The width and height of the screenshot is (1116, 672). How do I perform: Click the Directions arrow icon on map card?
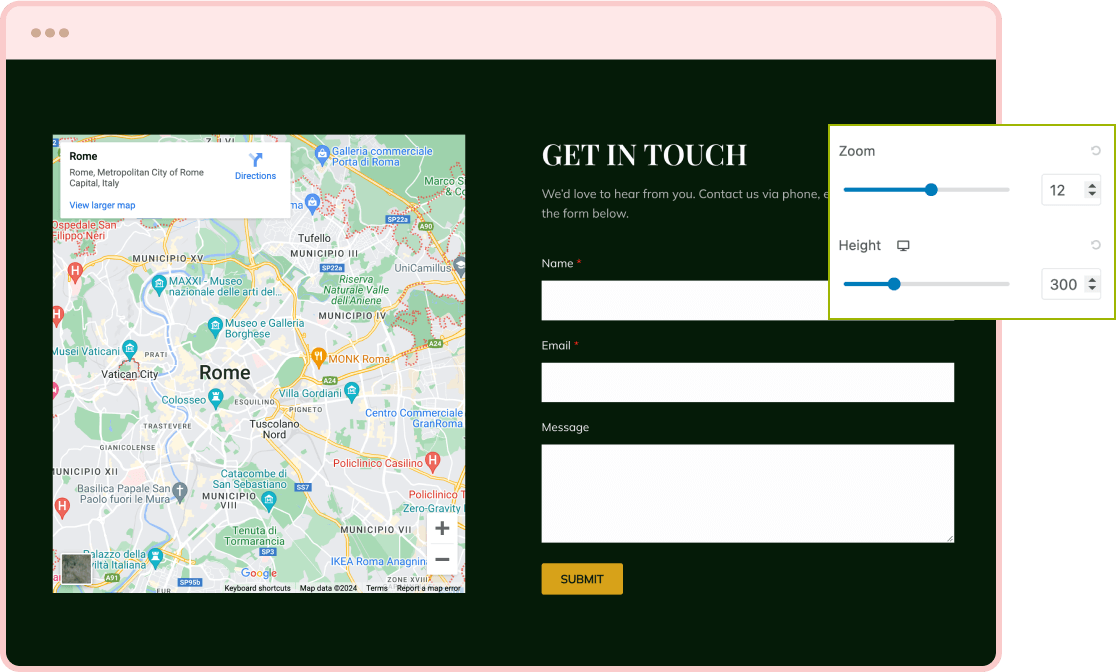click(256, 159)
